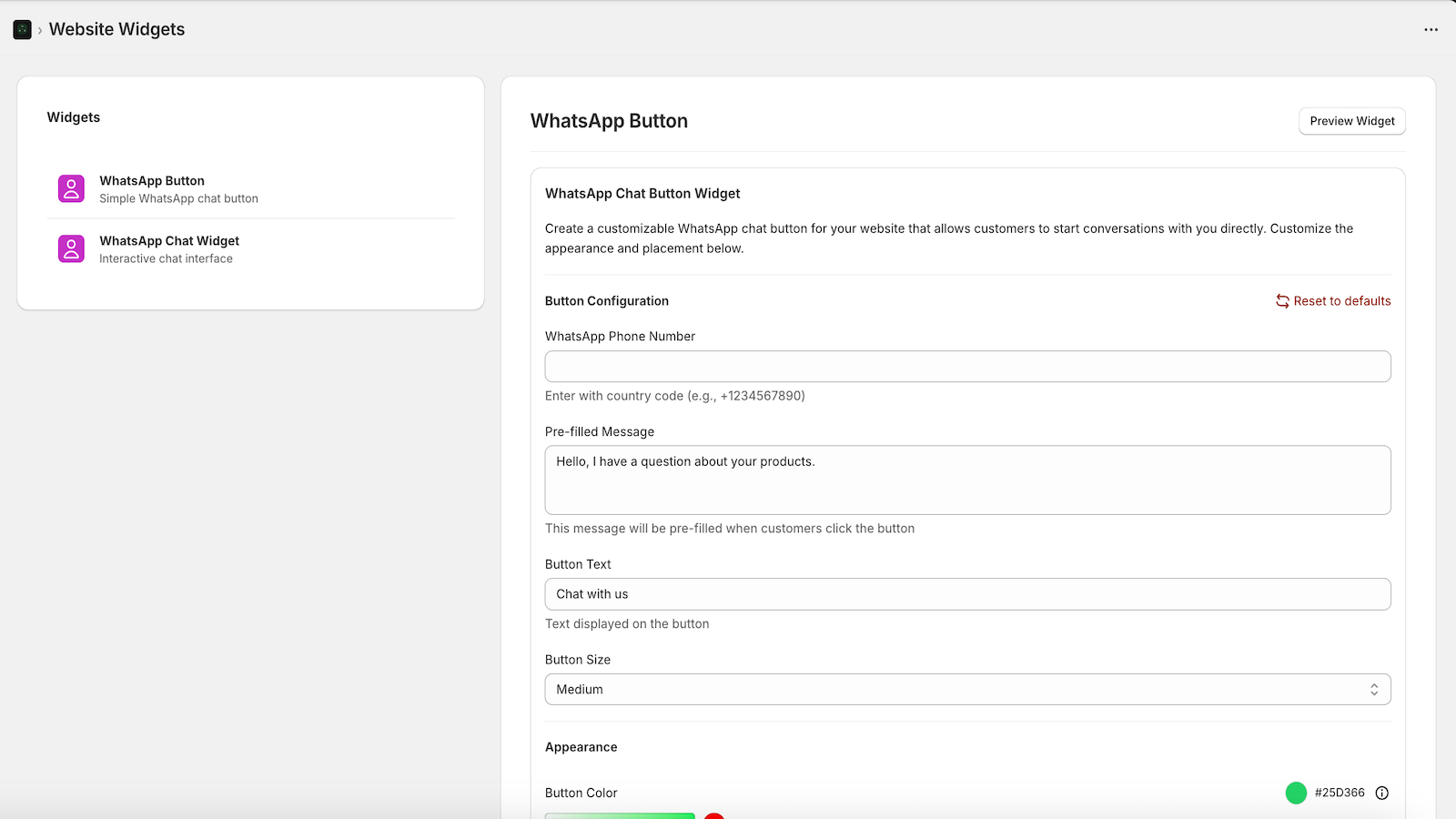The image size is (1456, 819).
Task: Click inside the Pre-filled Message textarea
Action: [x=967, y=480]
